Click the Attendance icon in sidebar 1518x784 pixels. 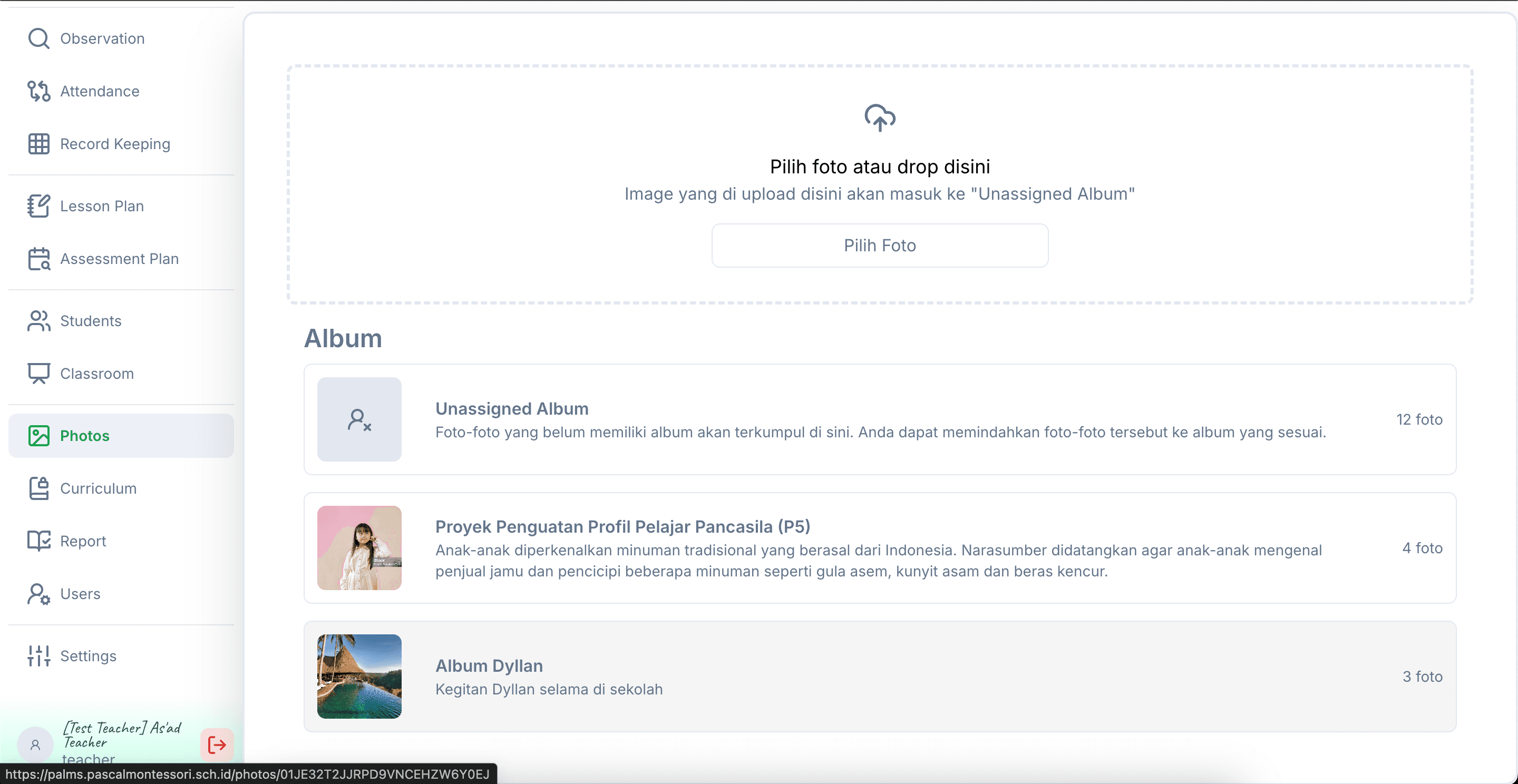(x=39, y=91)
